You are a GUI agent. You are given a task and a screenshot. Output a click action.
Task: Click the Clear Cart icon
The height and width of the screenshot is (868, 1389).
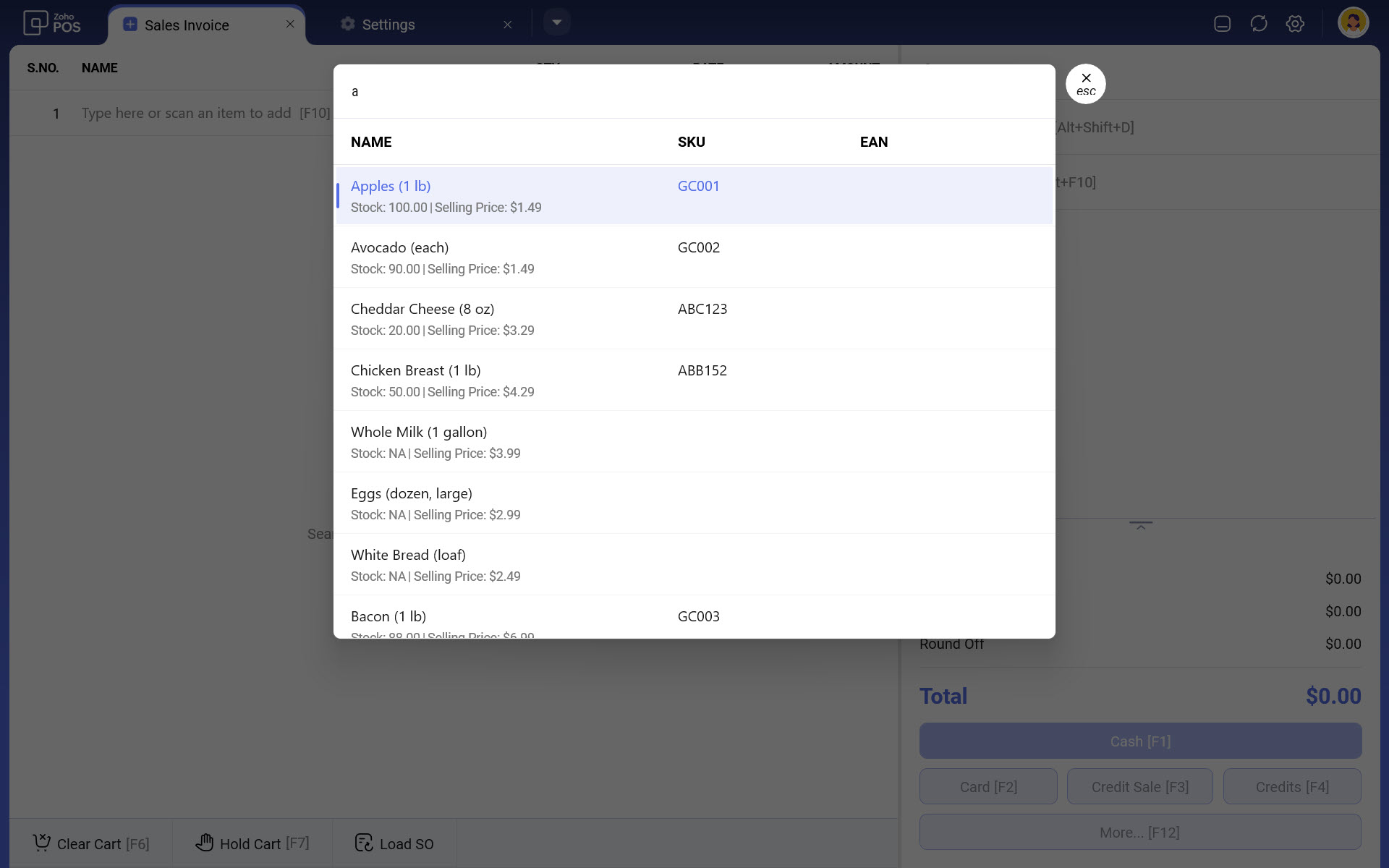(41, 843)
